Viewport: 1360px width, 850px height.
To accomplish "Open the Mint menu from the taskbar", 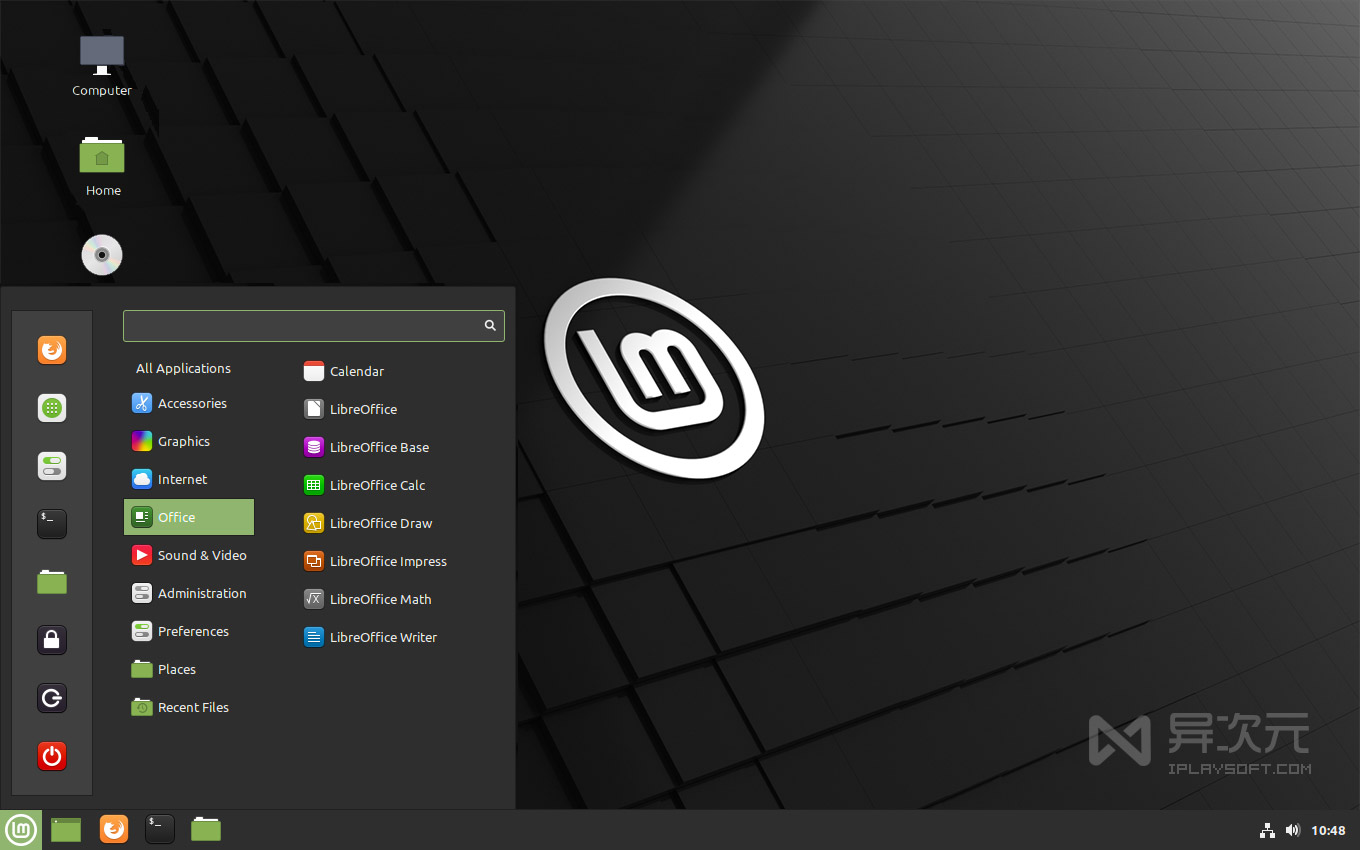I will 21,829.
